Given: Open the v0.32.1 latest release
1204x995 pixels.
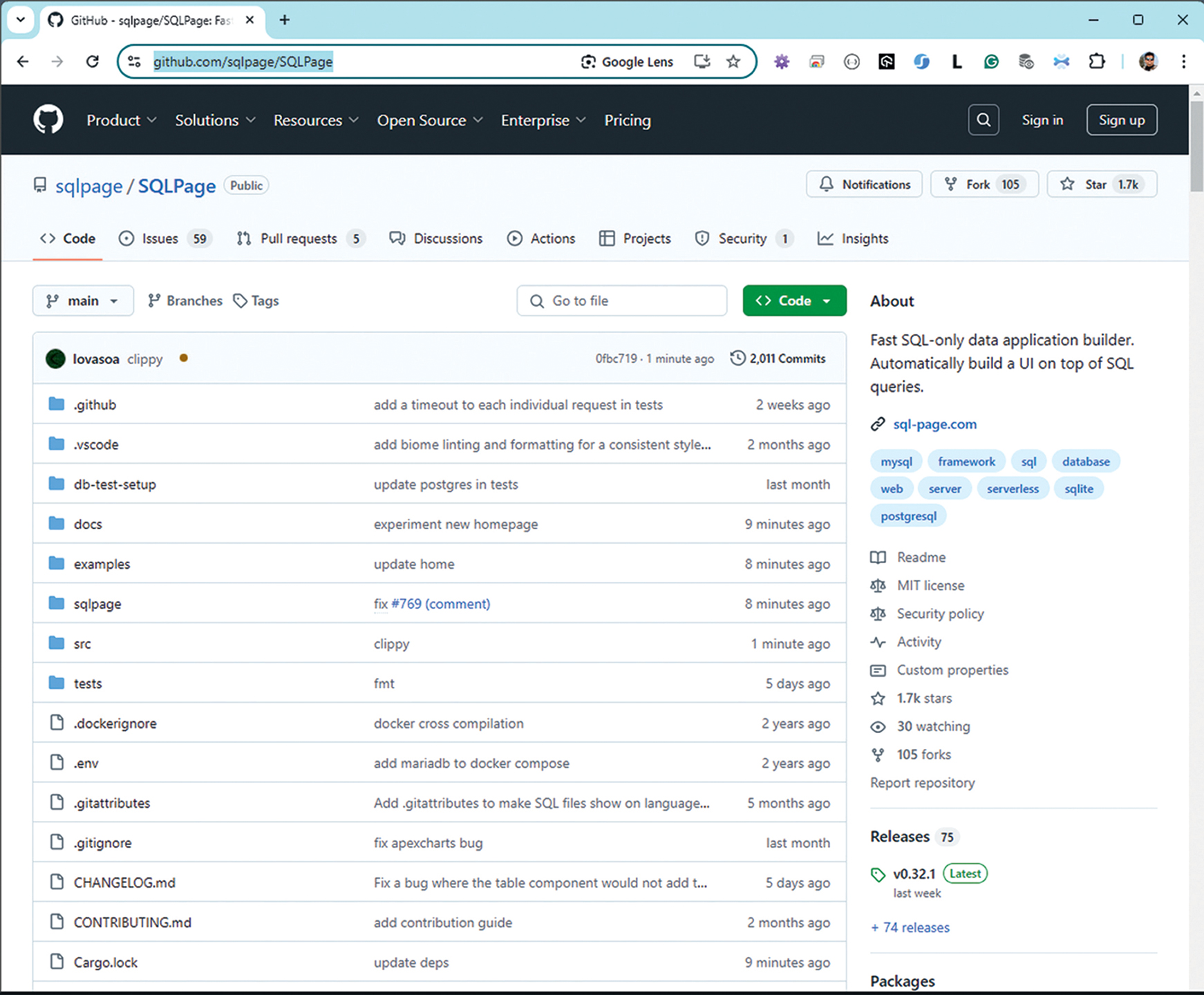Looking at the screenshot, I should [914, 874].
